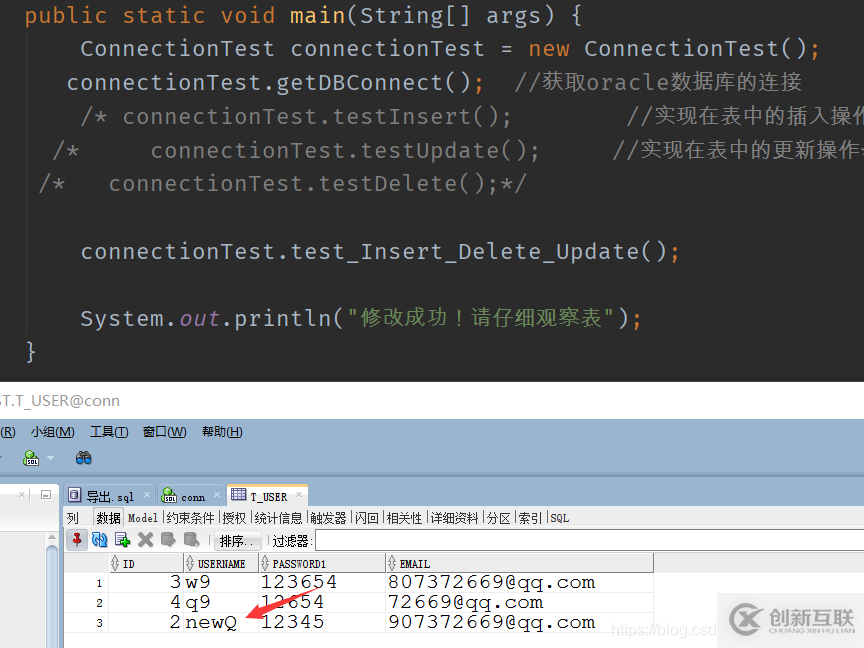The width and height of the screenshot is (864, 648).
Task: Click the binoculars find icon
Action: coord(84,458)
